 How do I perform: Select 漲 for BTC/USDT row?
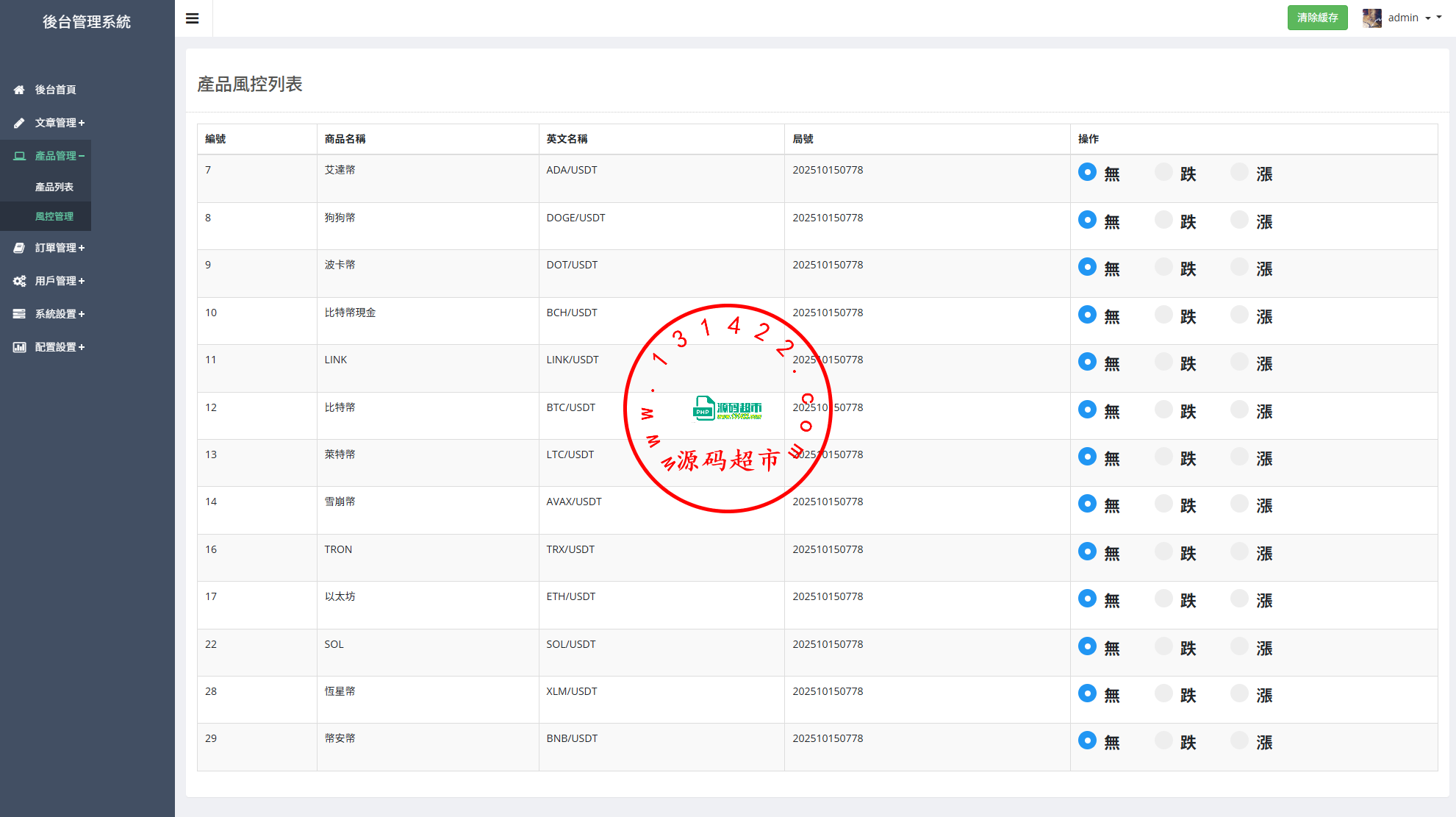tap(1239, 410)
